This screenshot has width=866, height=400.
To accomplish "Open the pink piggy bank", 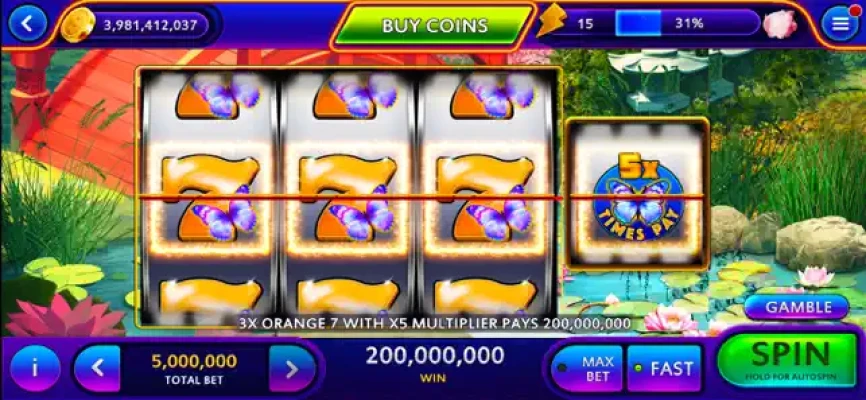I will click(780, 24).
